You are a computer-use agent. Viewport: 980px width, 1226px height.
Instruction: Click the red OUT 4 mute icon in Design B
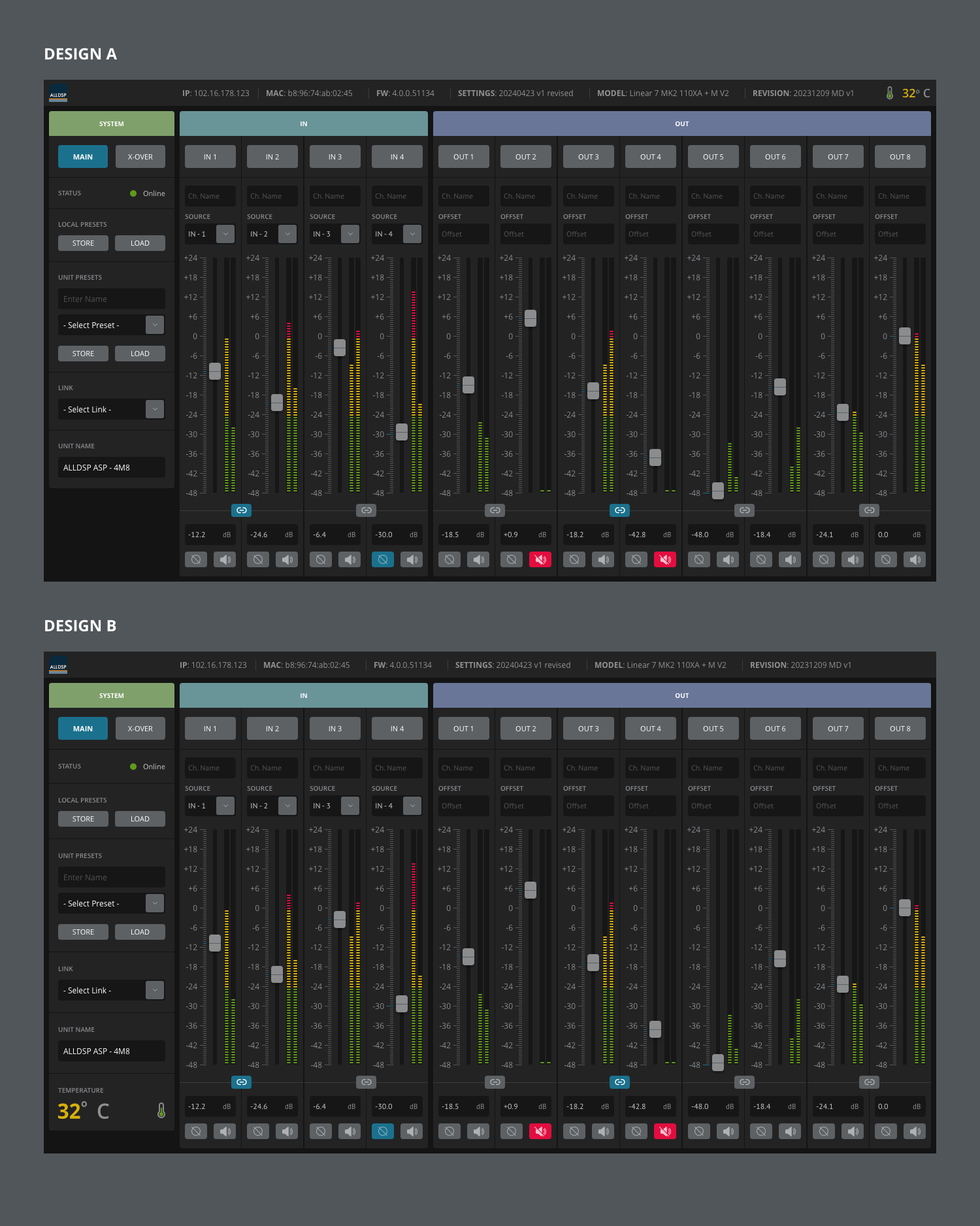(x=664, y=1131)
